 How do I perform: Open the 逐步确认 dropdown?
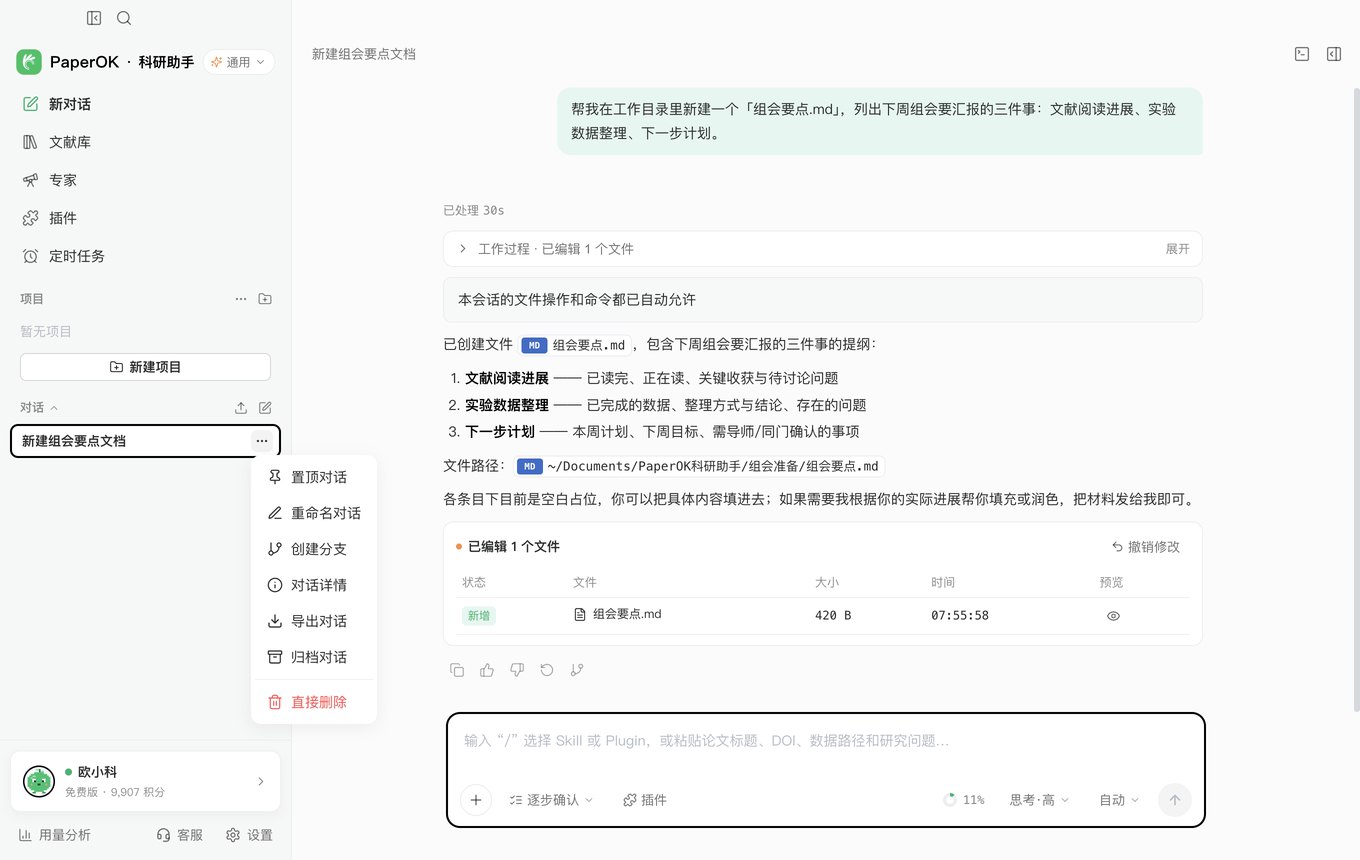click(551, 800)
